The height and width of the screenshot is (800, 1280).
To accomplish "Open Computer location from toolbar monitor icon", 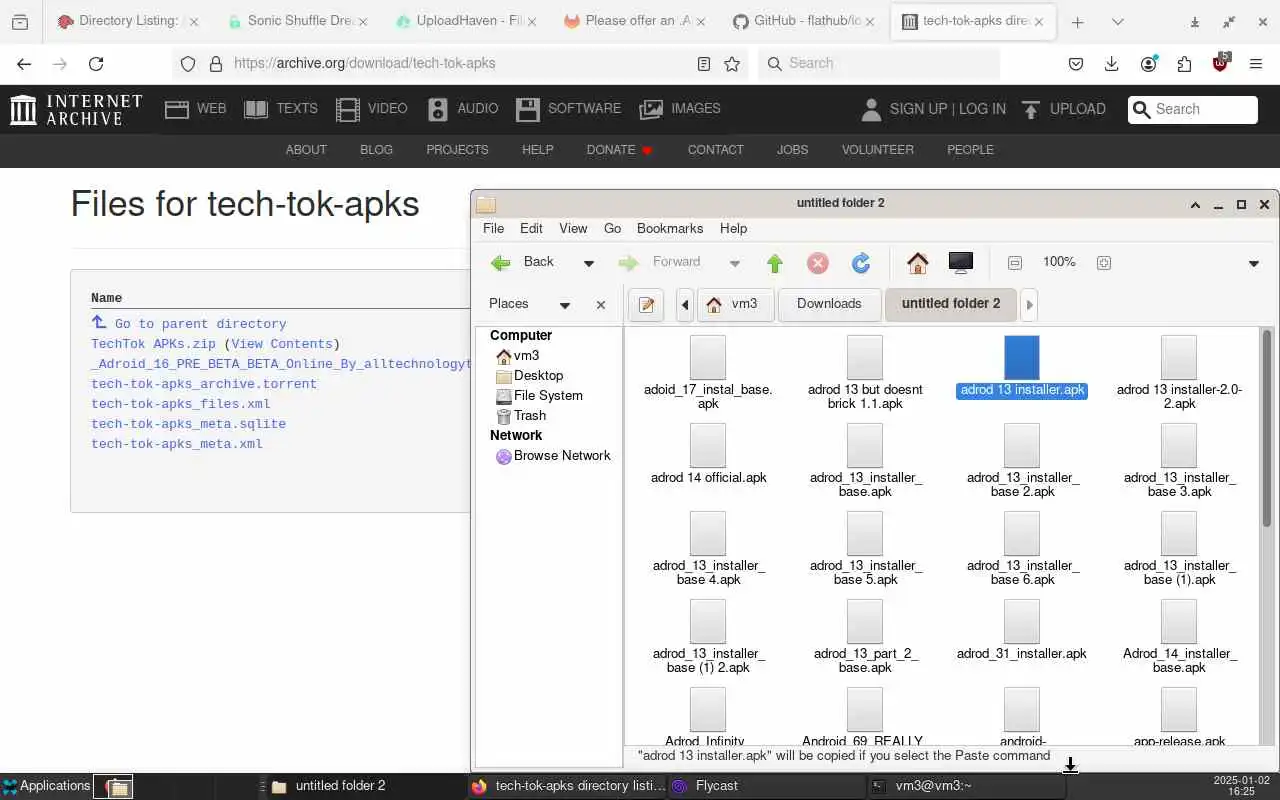I will pyautogui.click(x=961, y=263).
